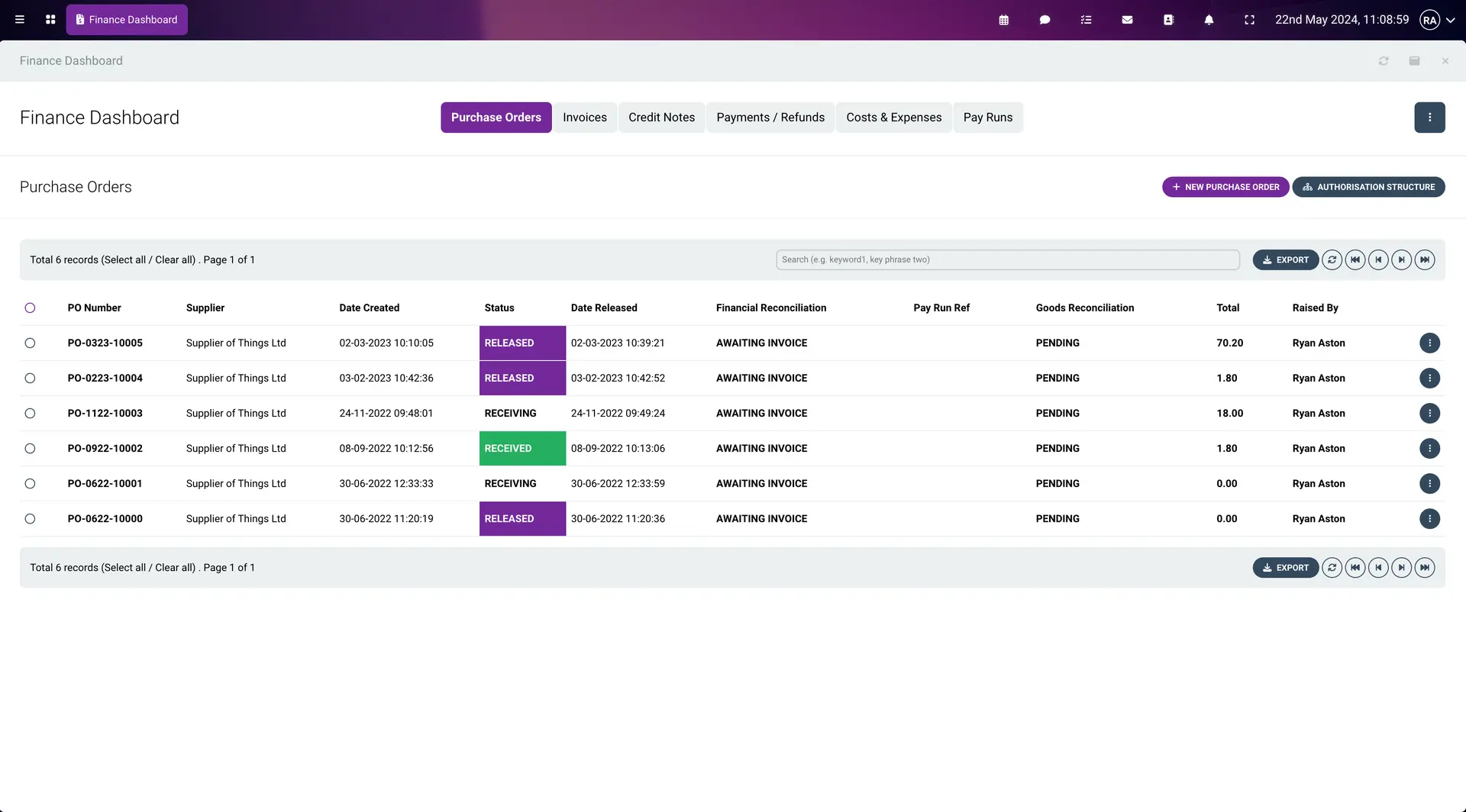Toggle fullscreen mode icon
This screenshot has height=812, width=1466.
[x=1249, y=20]
